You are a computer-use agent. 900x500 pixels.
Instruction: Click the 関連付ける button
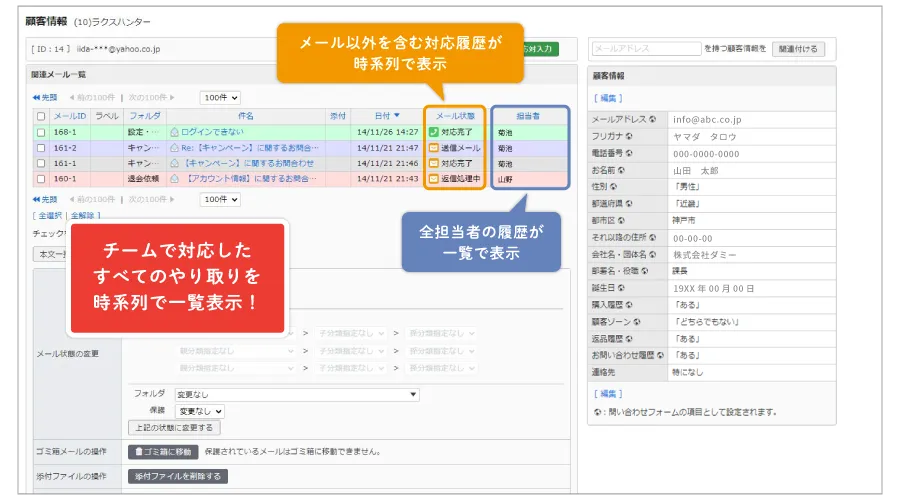pos(799,48)
